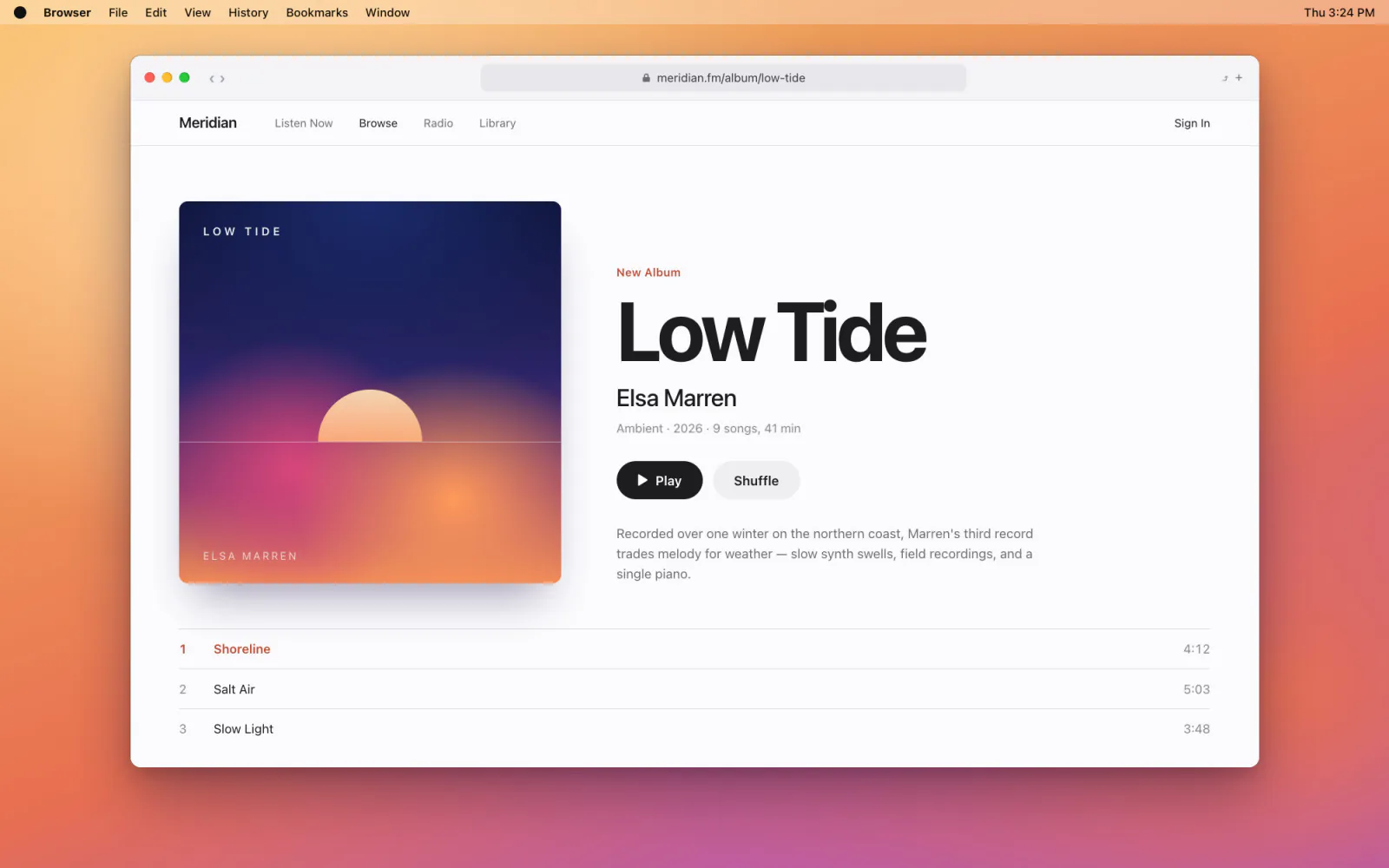
Task: Select the Salt Air track
Action: tap(694, 689)
